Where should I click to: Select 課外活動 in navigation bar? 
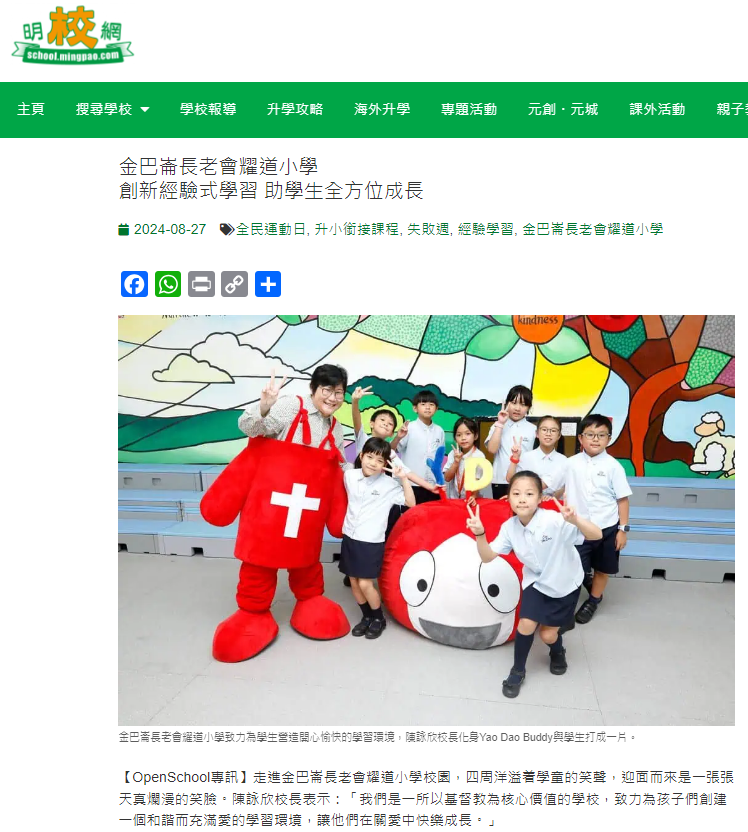[657, 109]
